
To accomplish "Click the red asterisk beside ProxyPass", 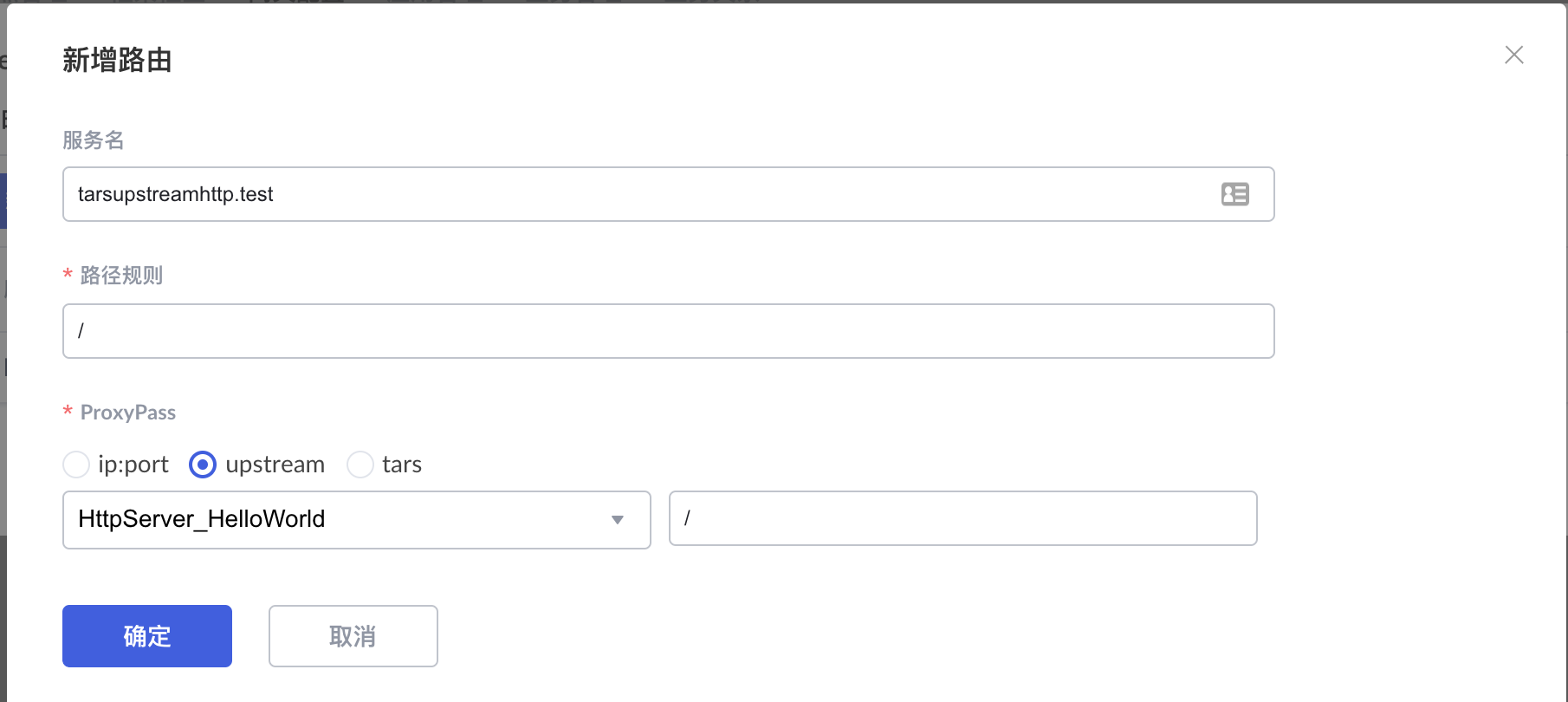I will 68,413.
